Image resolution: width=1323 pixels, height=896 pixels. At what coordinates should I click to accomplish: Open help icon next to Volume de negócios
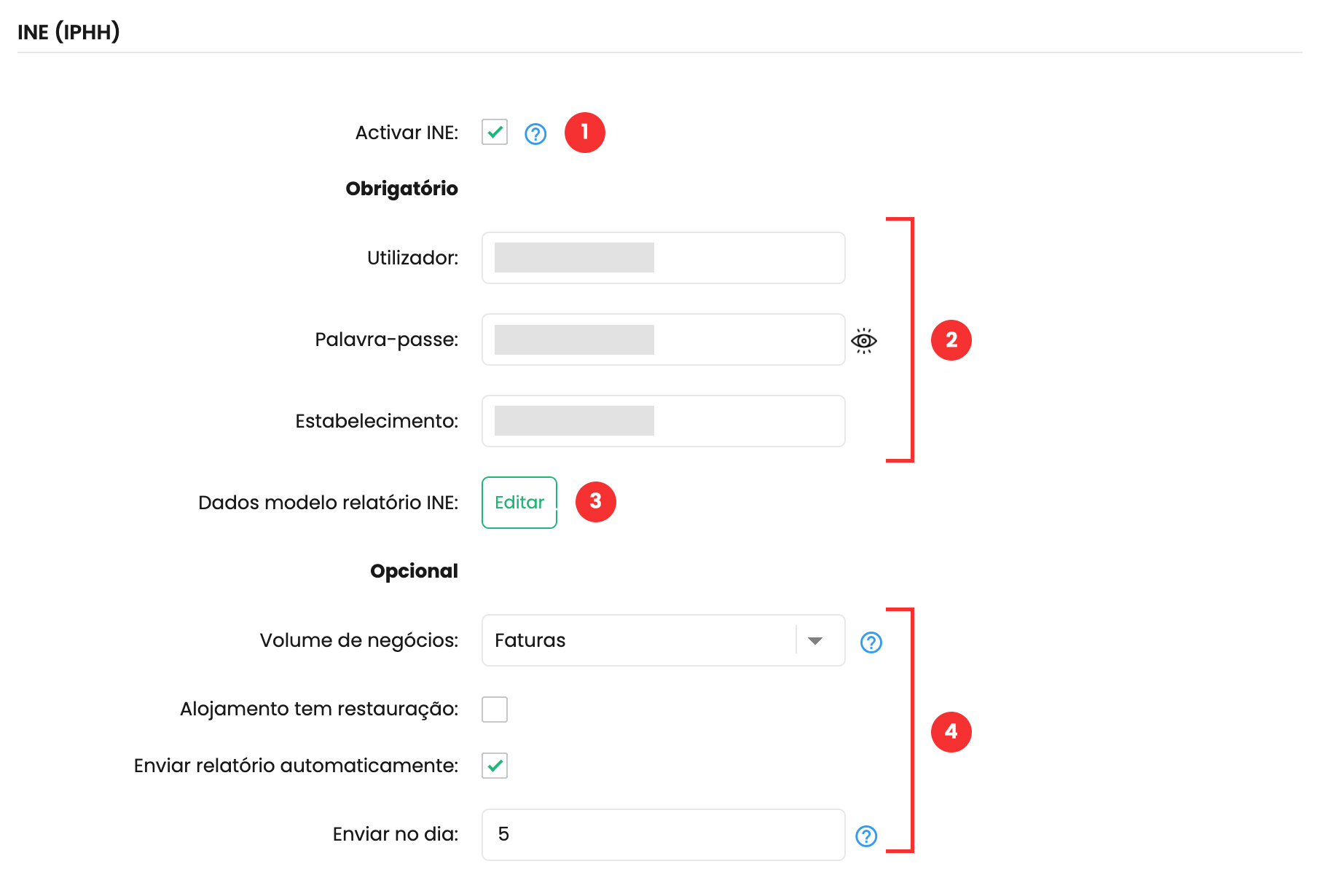tap(871, 642)
